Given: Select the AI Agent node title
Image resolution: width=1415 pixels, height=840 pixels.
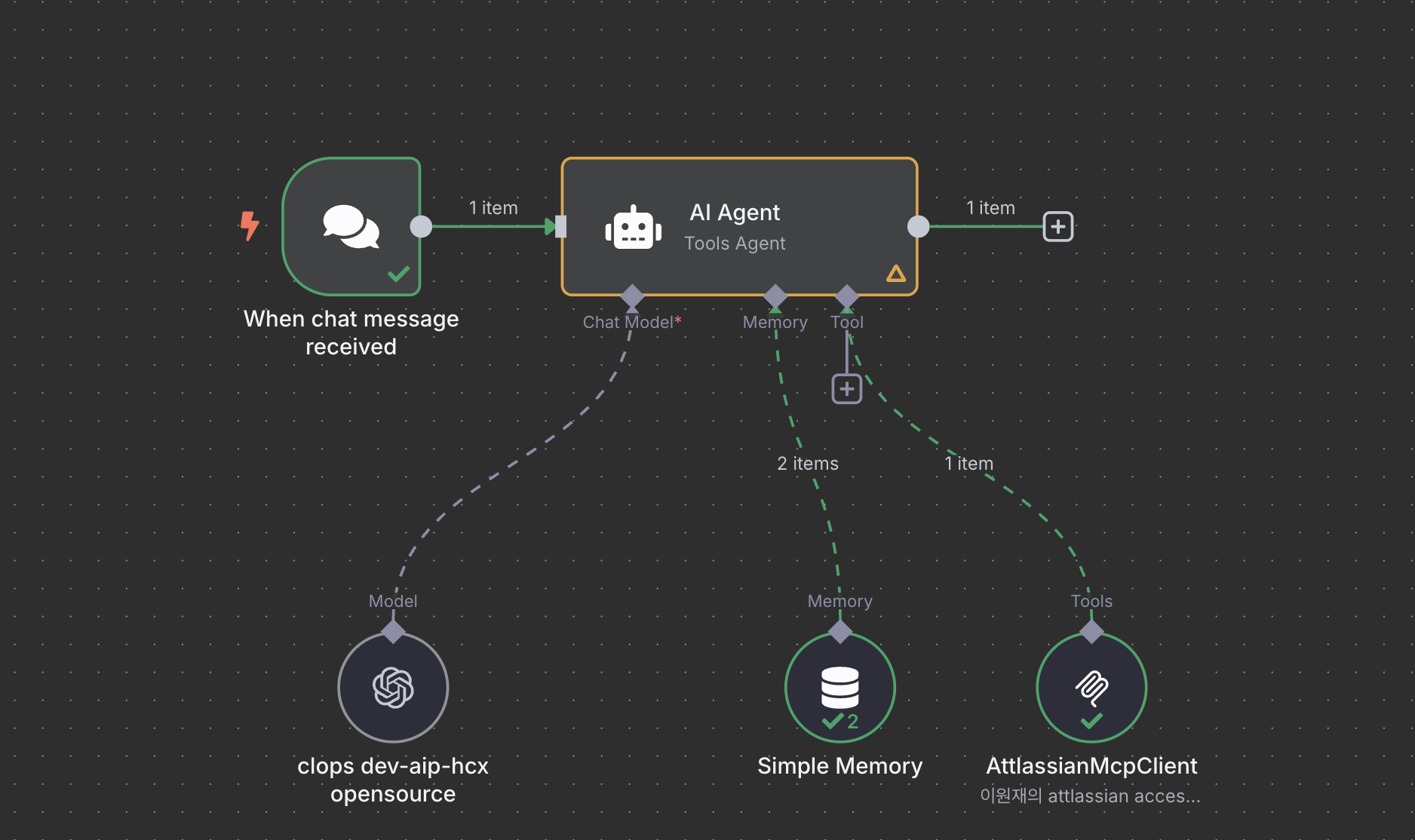Looking at the screenshot, I should tap(735, 213).
